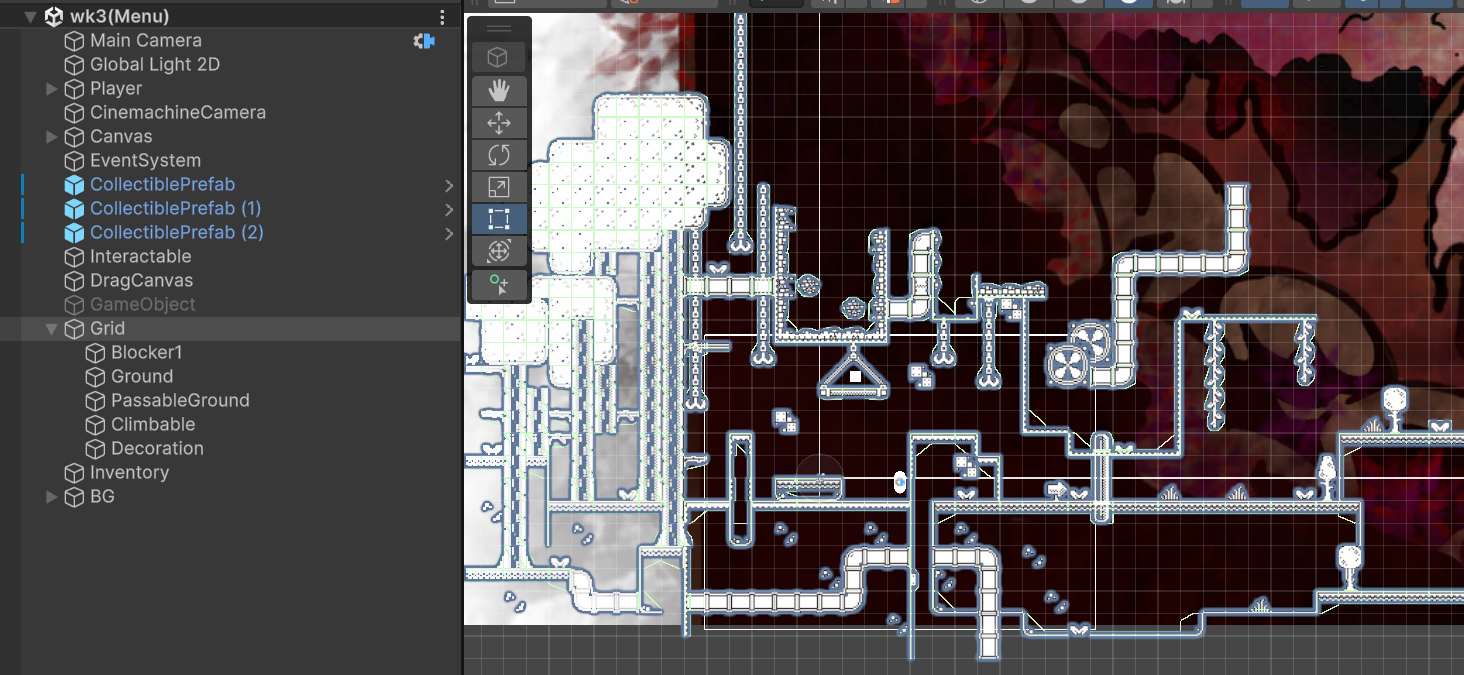This screenshot has width=1464, height=675.
Task: Select the Scale tool
Action: [499, 187]
